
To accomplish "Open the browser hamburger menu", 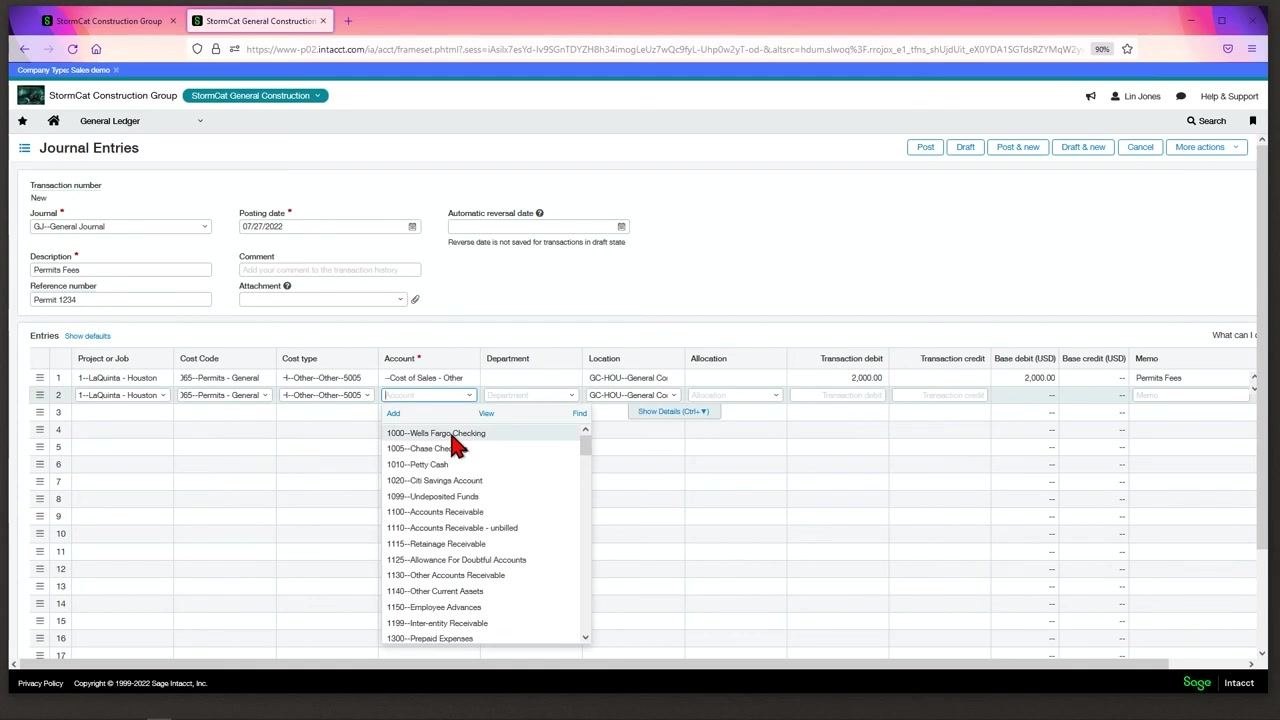I will pos(1252,49).
